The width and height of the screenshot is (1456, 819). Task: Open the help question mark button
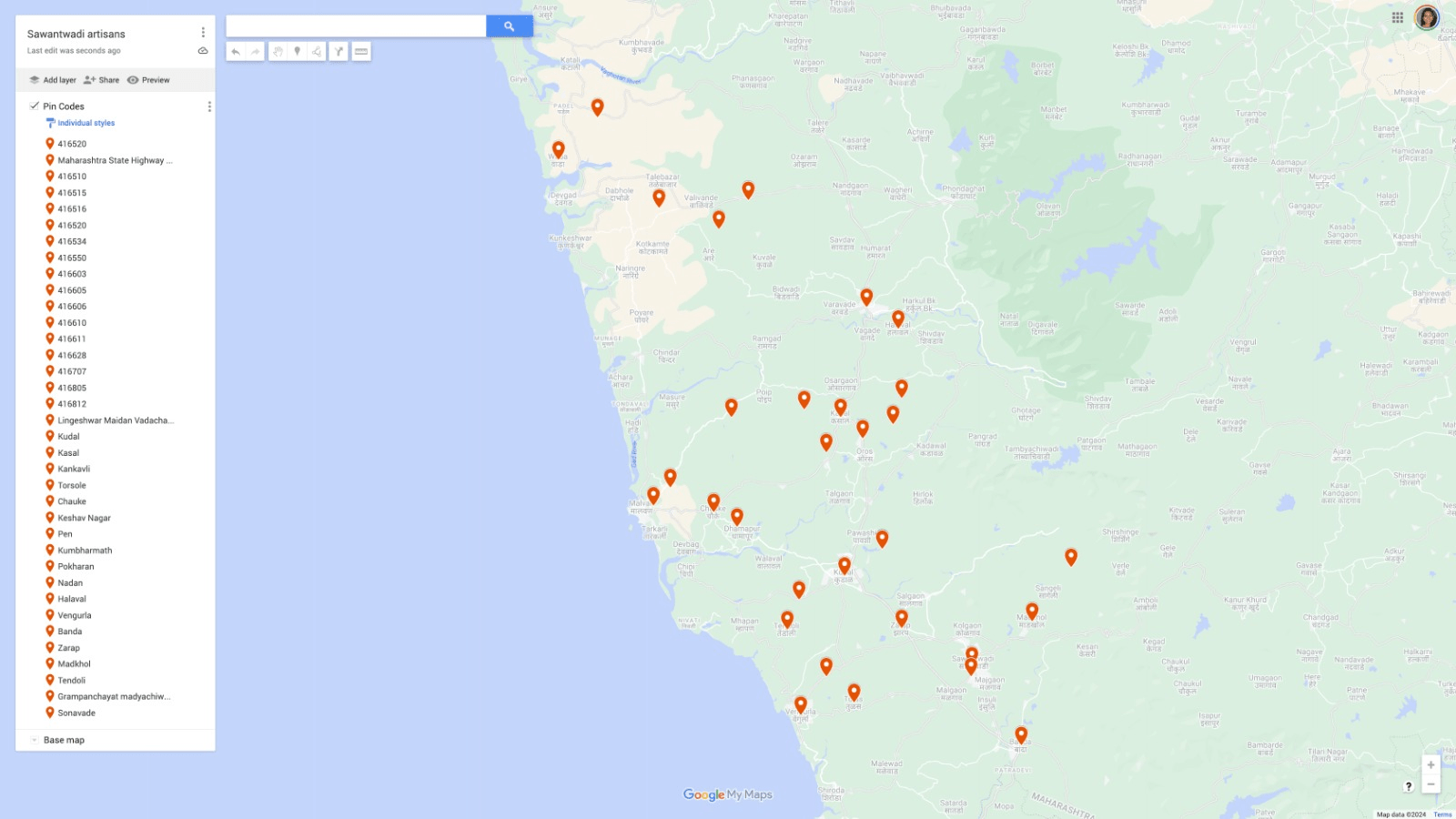[x=1409, y=786]
